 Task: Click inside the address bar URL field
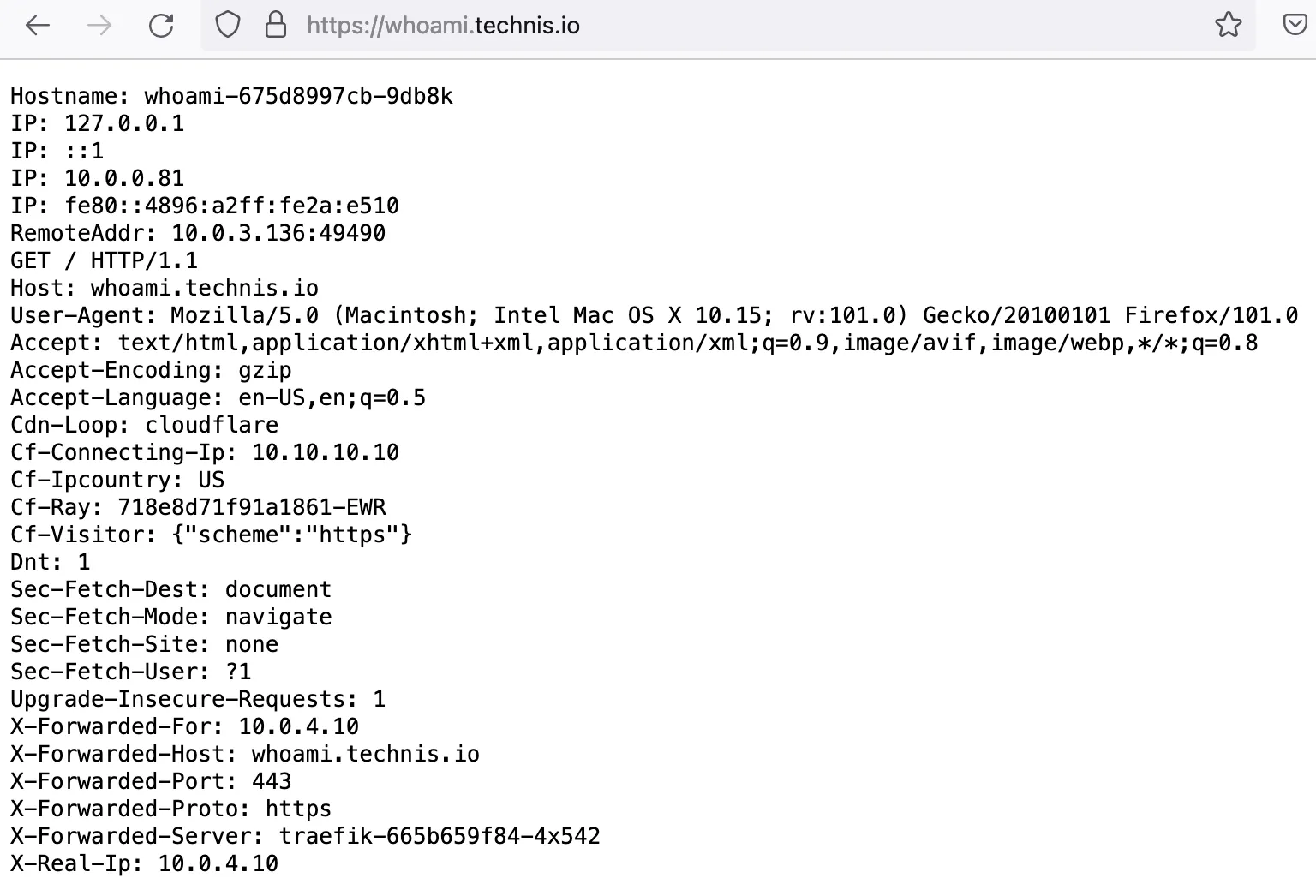[600, 26]
